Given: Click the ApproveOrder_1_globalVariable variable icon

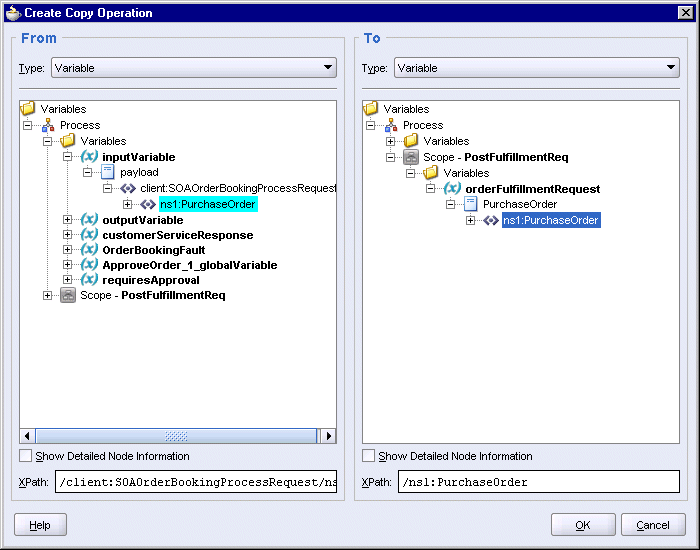Looking at the screenshot, I should pos(89,265).
